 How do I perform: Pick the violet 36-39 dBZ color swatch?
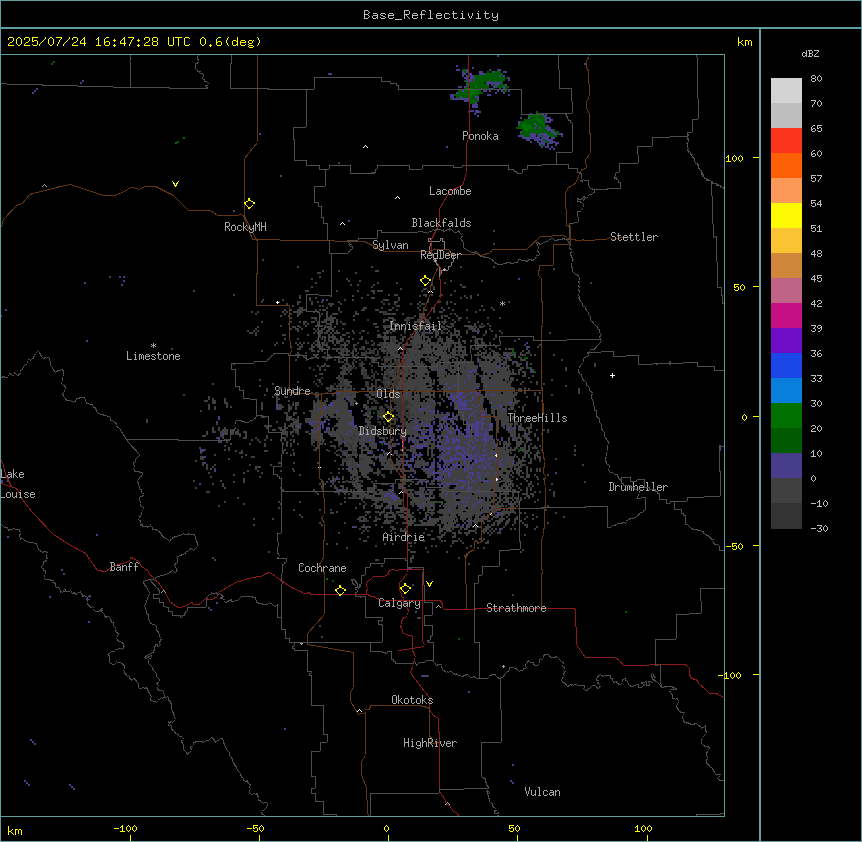pyautogui.click(x=786, y=341)
